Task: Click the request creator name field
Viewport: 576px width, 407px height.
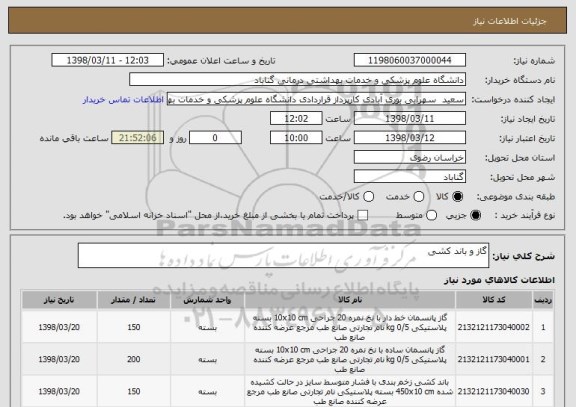Action: click(316, 99)
